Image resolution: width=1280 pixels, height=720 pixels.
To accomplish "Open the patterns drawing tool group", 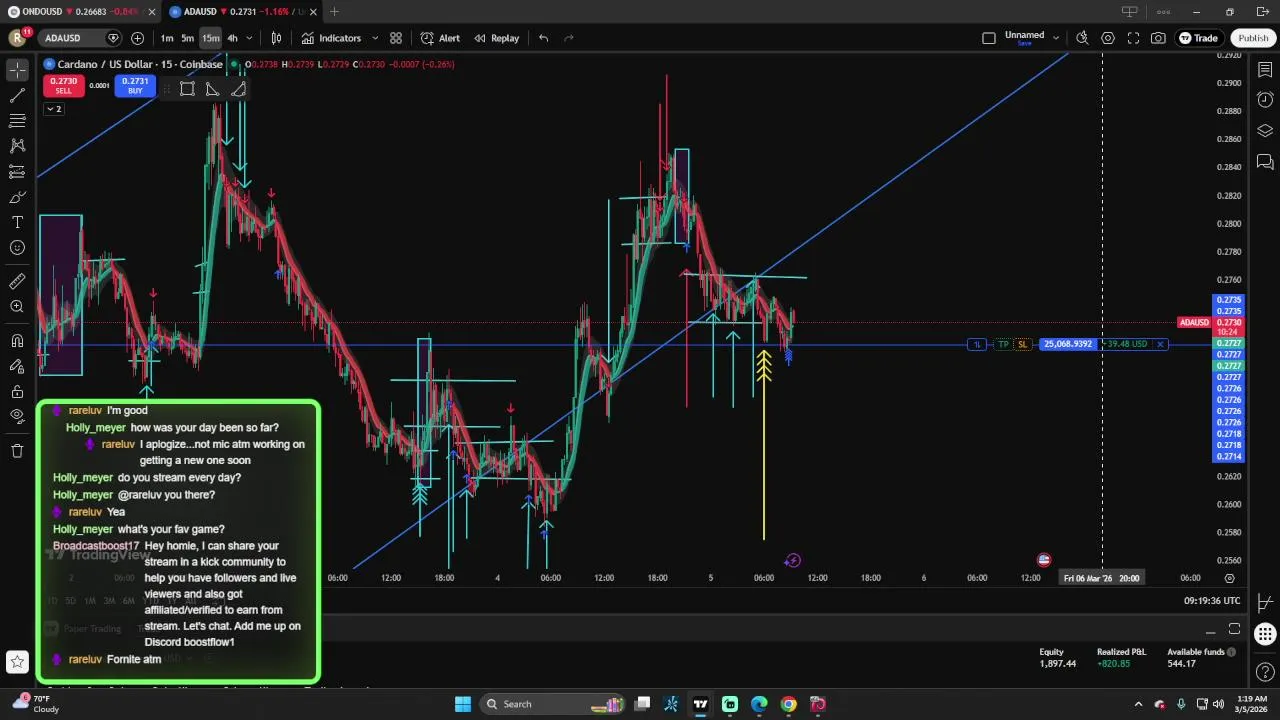I will pos(17,146).
